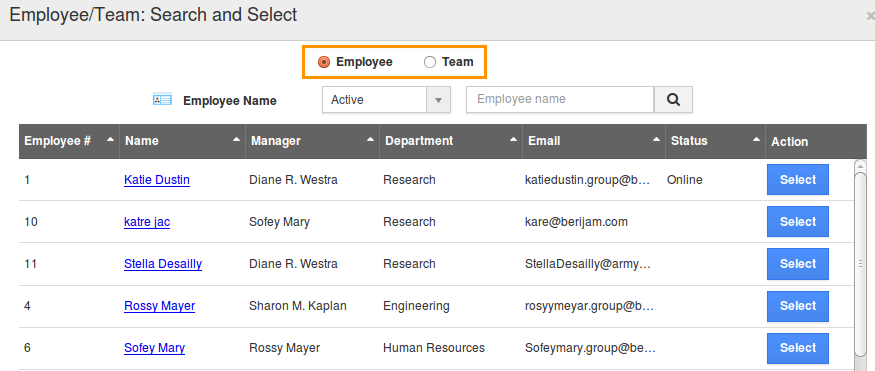875x371 pixels.
Task: Sort by Employee # column arrow
Action: click(110, 139)
